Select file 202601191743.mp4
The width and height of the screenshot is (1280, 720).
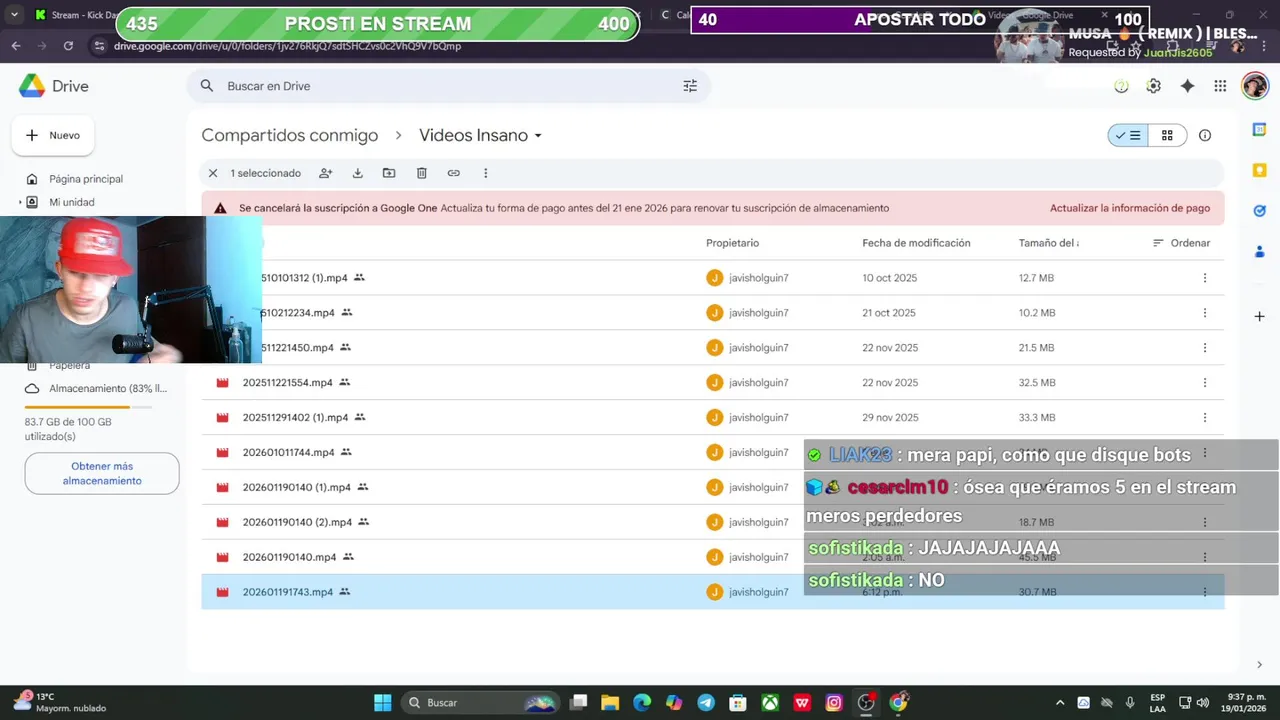click(x=287, y=592)
